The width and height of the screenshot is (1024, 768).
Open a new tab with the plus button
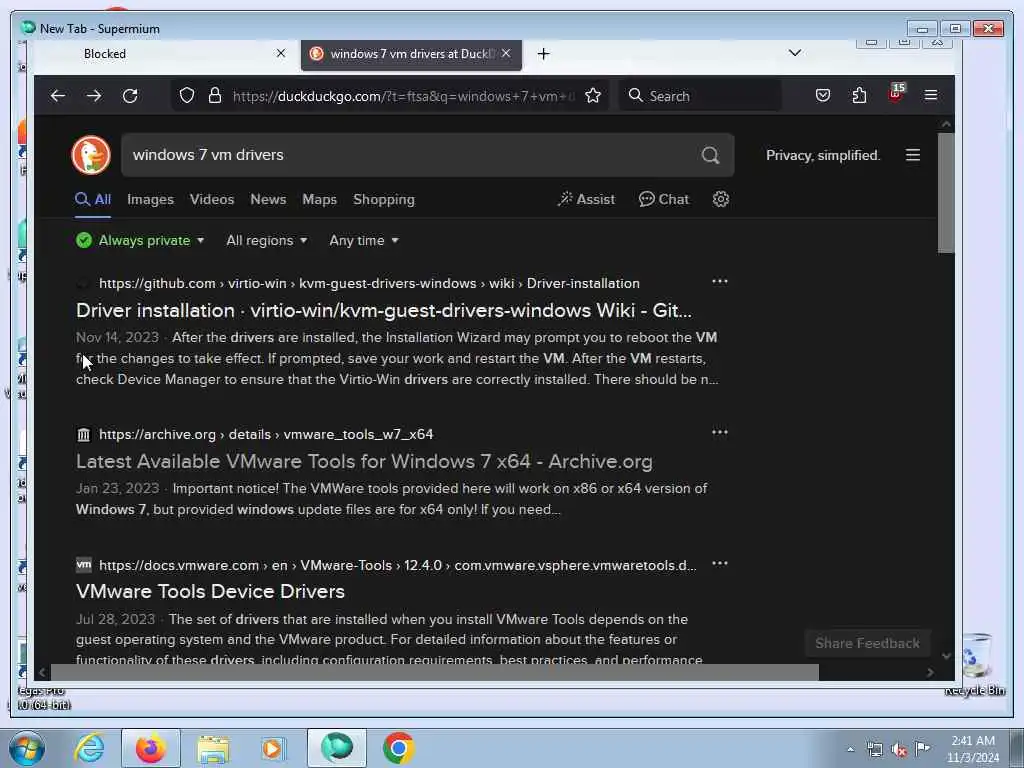[543, 54]
